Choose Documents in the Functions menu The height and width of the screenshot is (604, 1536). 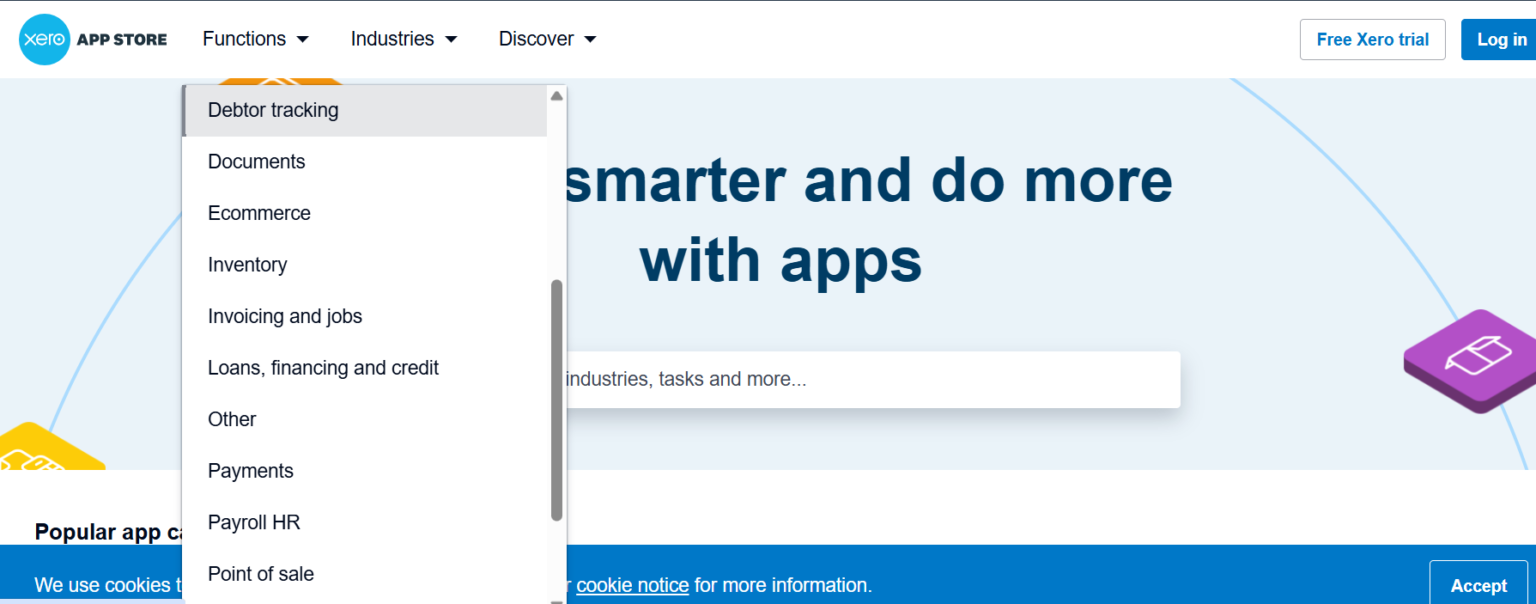click(x=256, y=162)
